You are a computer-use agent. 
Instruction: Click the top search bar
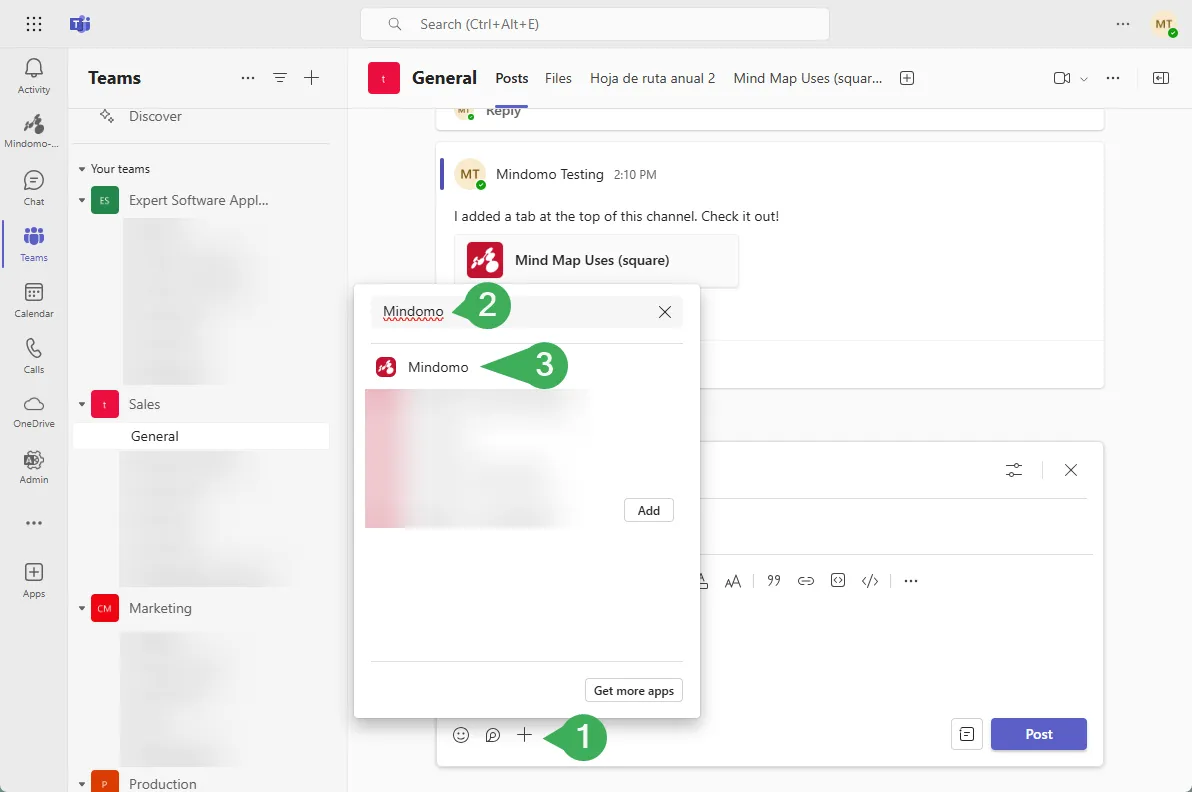594,24
